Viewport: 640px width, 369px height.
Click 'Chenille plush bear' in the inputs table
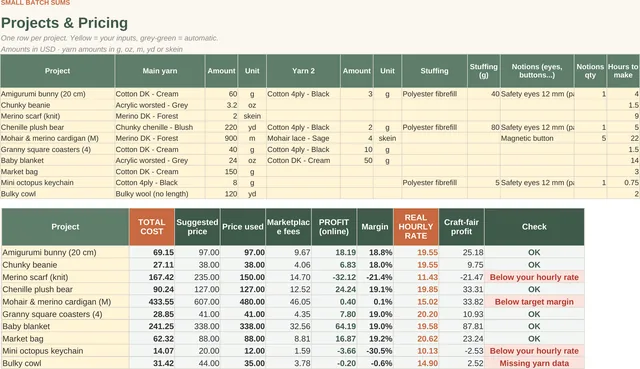pyautogui.click(x=58, y=127)
